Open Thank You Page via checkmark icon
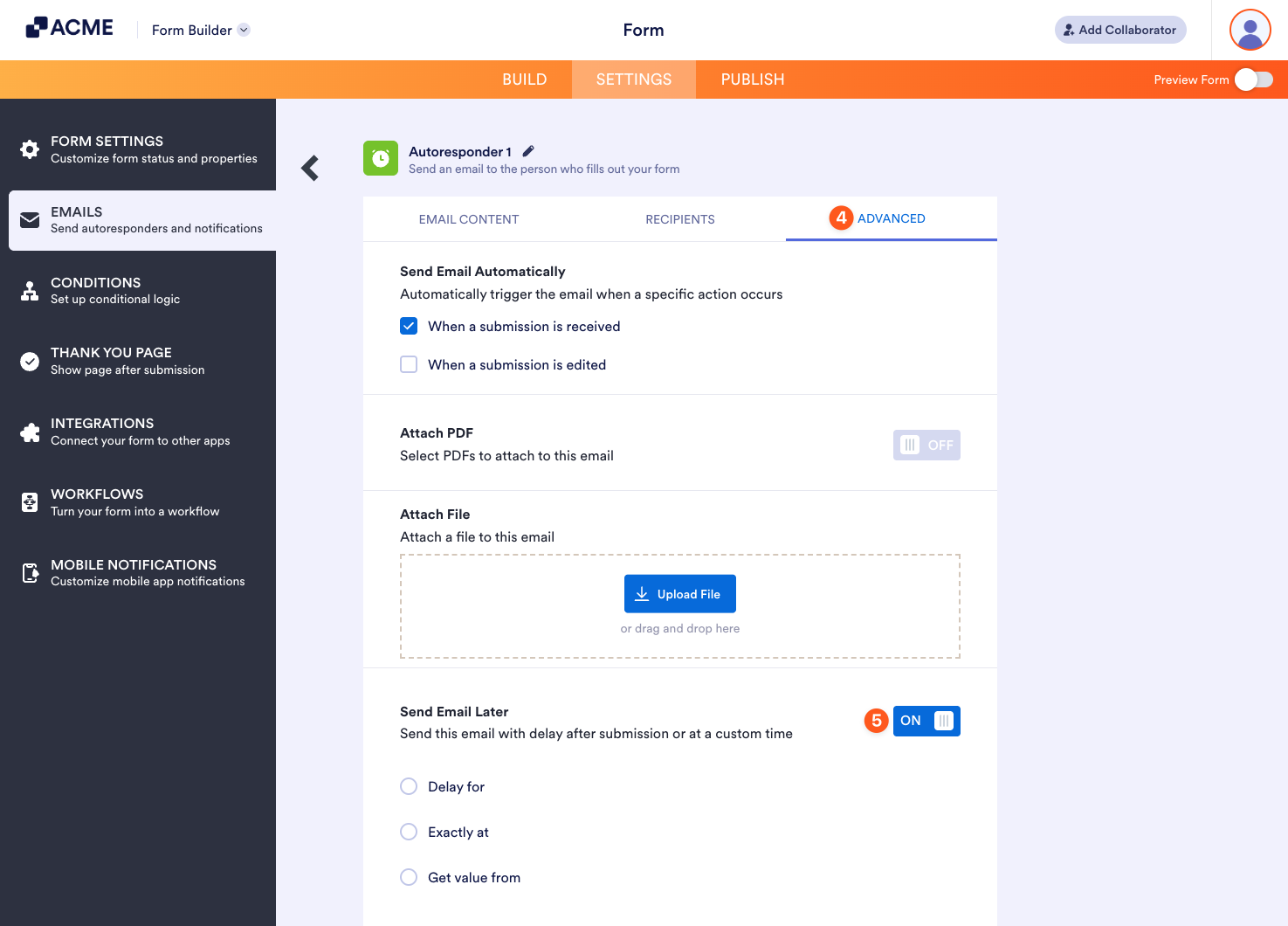This screenshot has height=926, width=1288. tap(30, 361)
